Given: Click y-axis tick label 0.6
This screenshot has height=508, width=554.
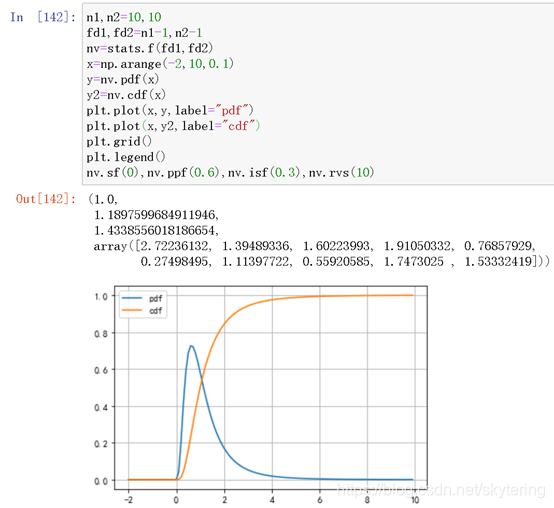Looking at the screenshot, I should [x=101, y=370].
